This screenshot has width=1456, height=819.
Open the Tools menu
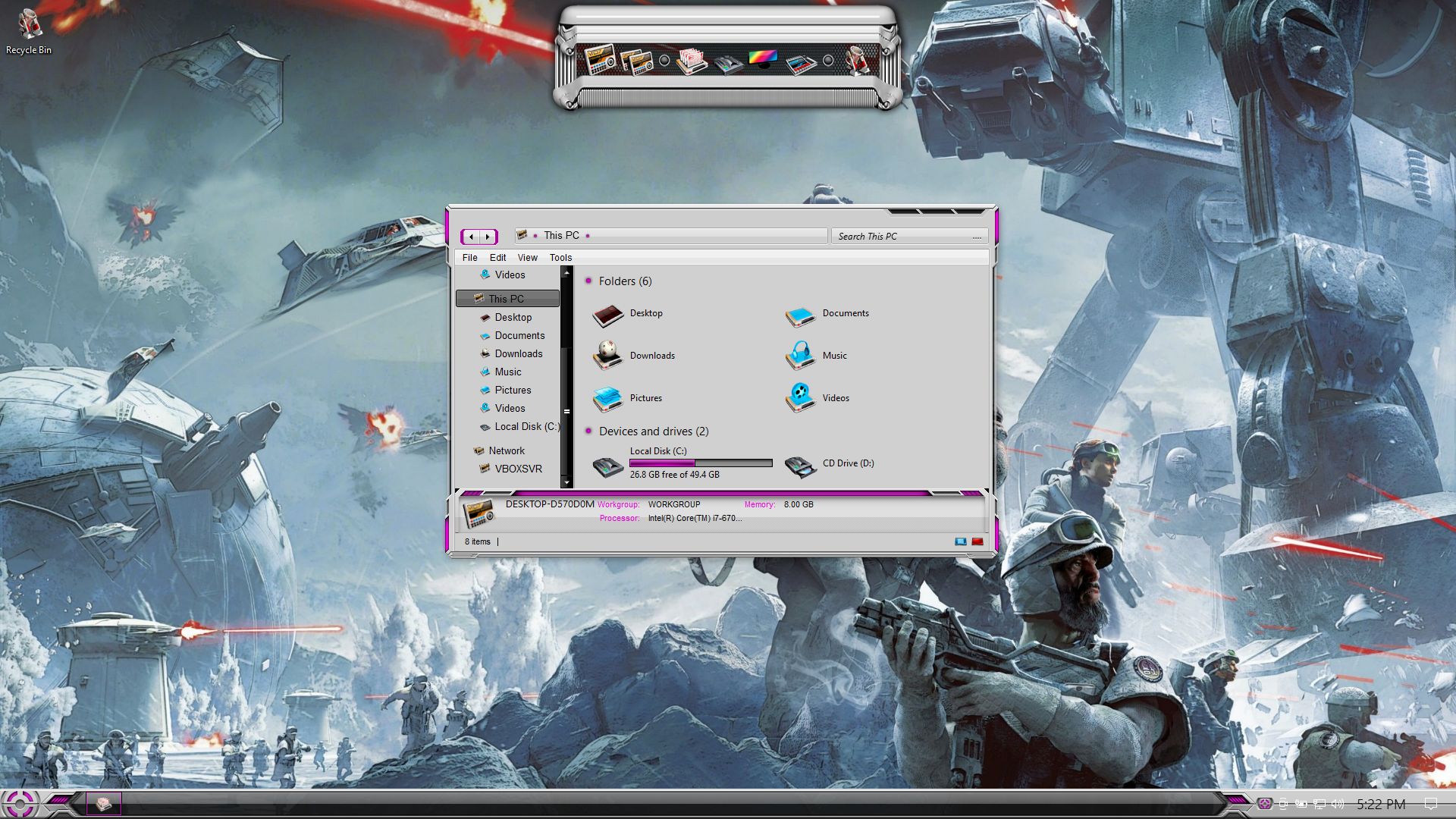click(x=560, y=258)
